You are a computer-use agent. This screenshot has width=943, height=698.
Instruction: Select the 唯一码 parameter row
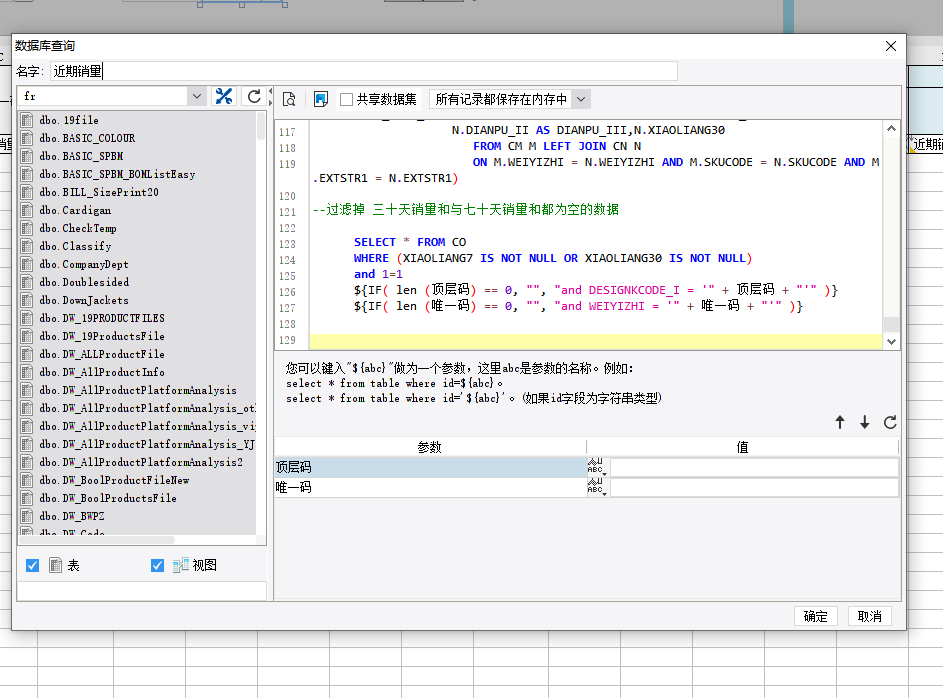tap(430, 487)
